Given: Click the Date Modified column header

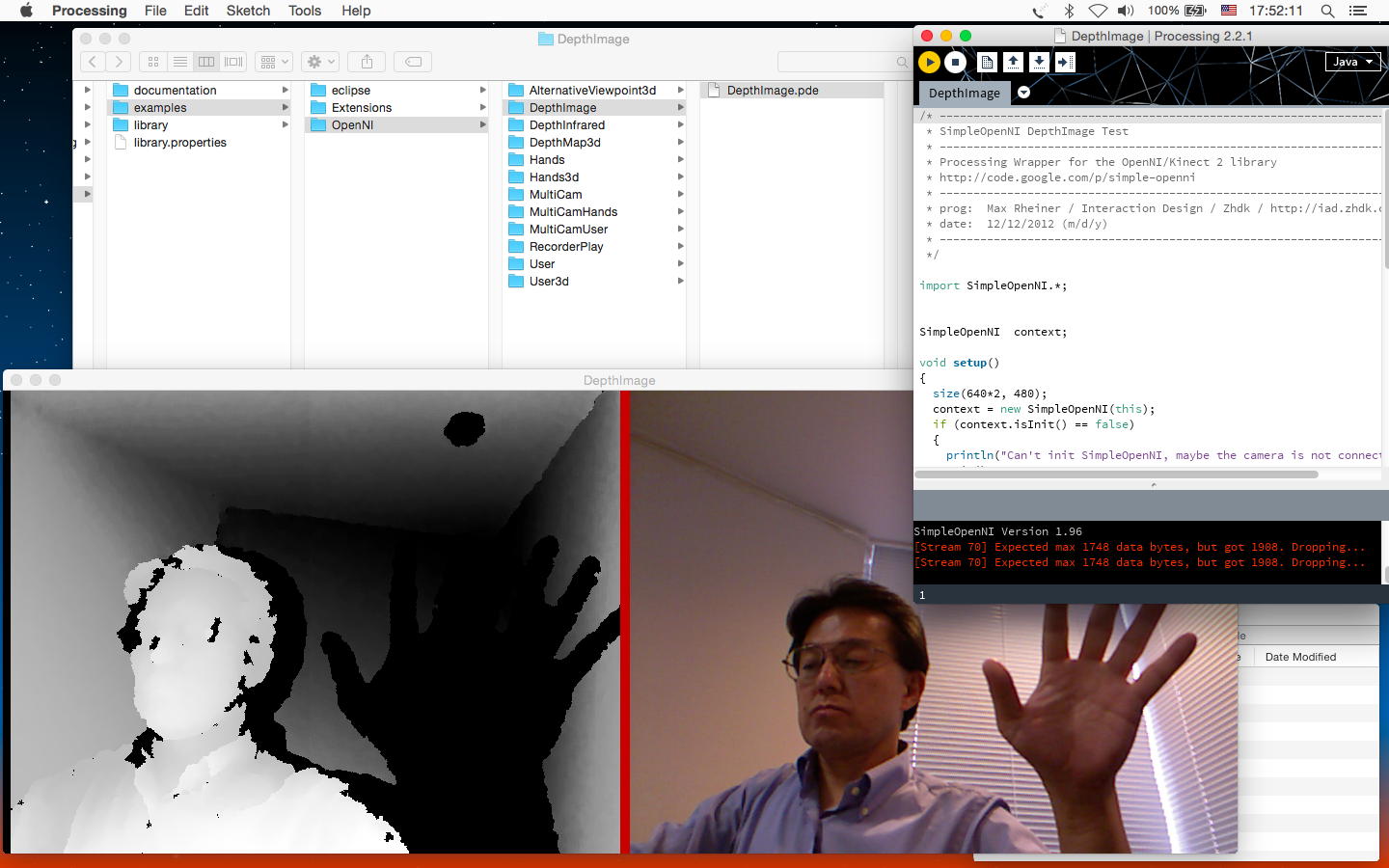Looking at the screenshot, I should tap(1300, 657).
